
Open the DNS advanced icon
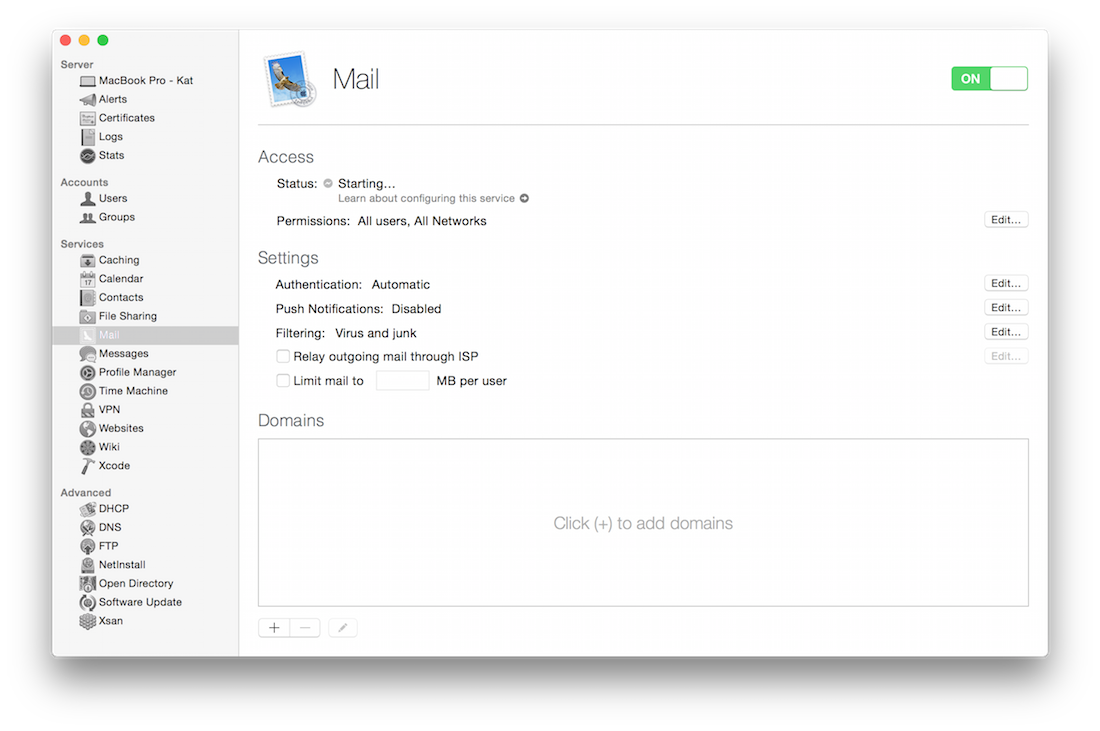[88, 528]
